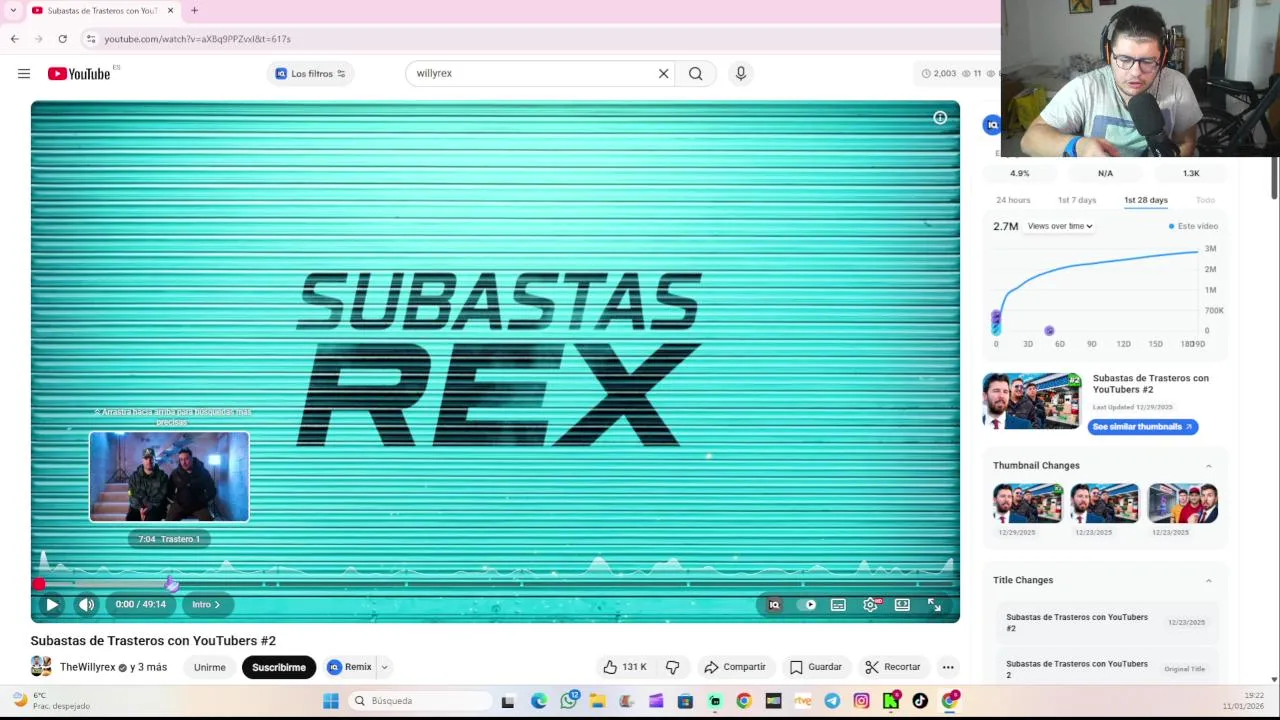Open thumbnail change dated 12/29/2025

coord(1027,504)
